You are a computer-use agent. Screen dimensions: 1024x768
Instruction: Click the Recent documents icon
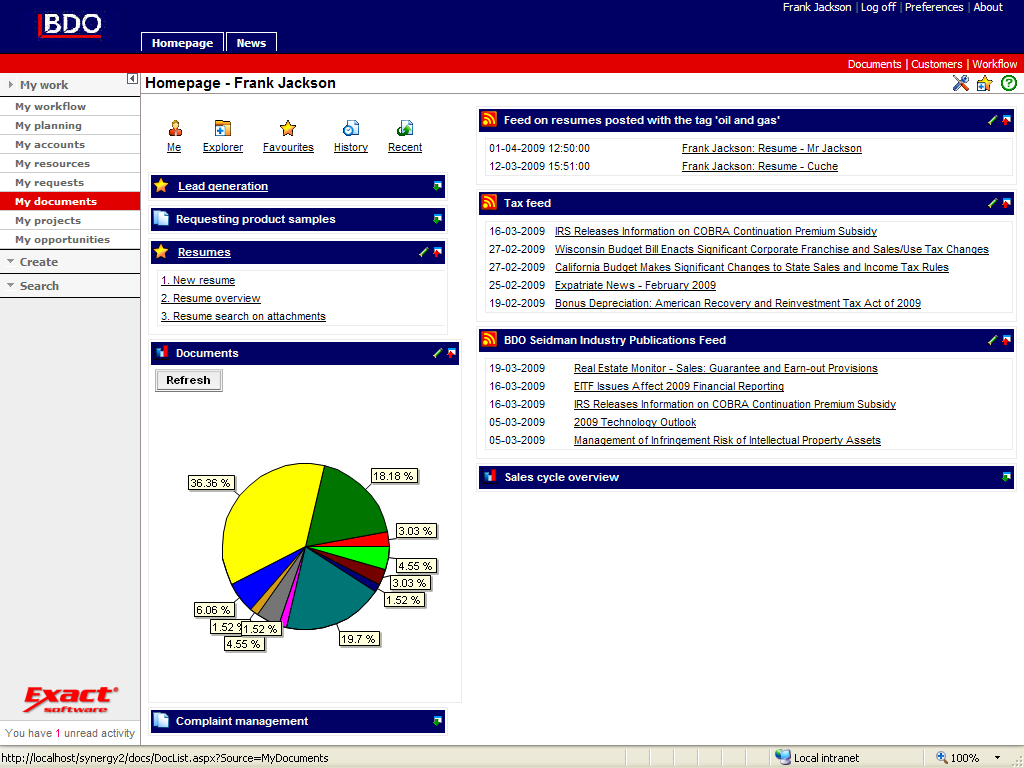click(x=405, y=128)
